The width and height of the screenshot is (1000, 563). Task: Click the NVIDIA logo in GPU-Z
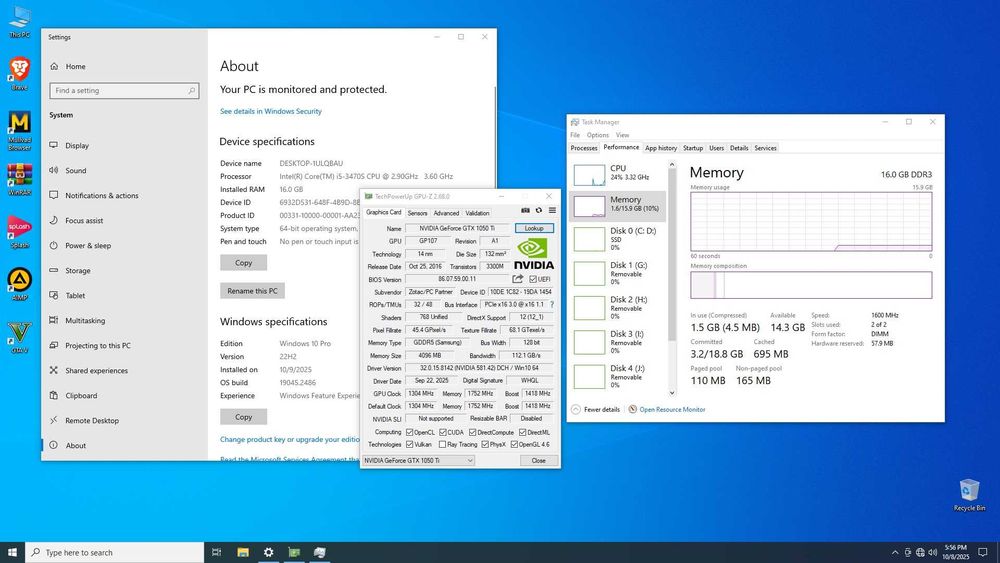click(x=534, y=253)
